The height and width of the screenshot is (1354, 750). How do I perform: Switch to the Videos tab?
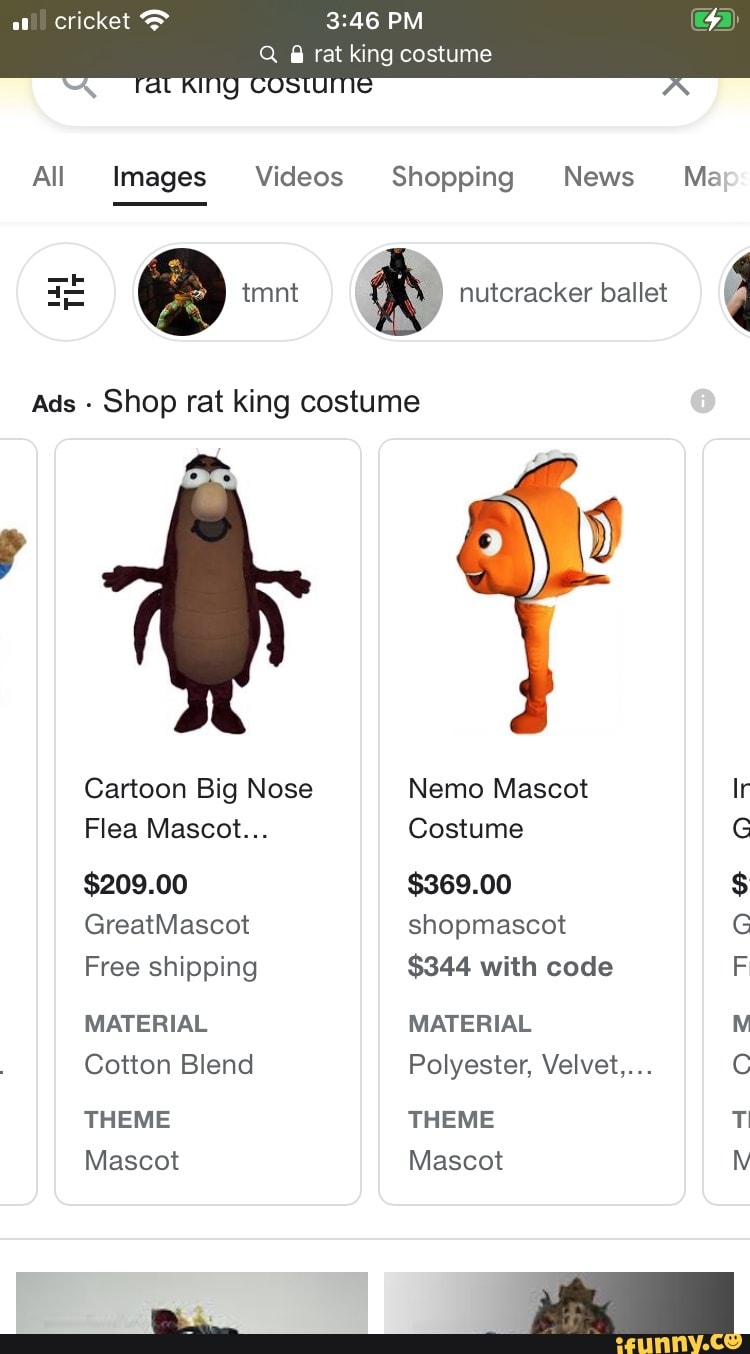[298, 177]
